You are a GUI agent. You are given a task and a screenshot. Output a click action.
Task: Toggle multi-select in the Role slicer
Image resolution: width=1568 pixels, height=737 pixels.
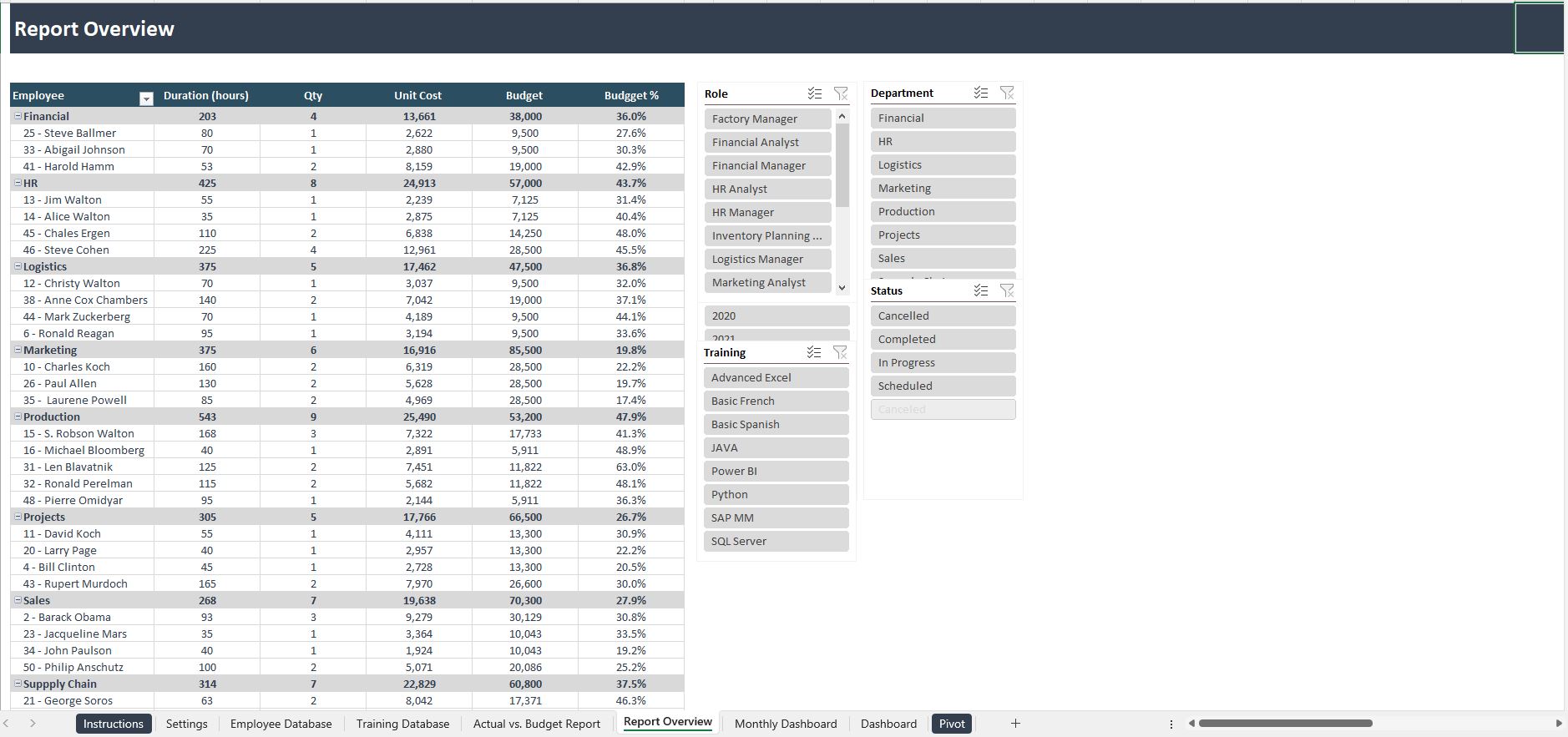[x=815, y=93]
